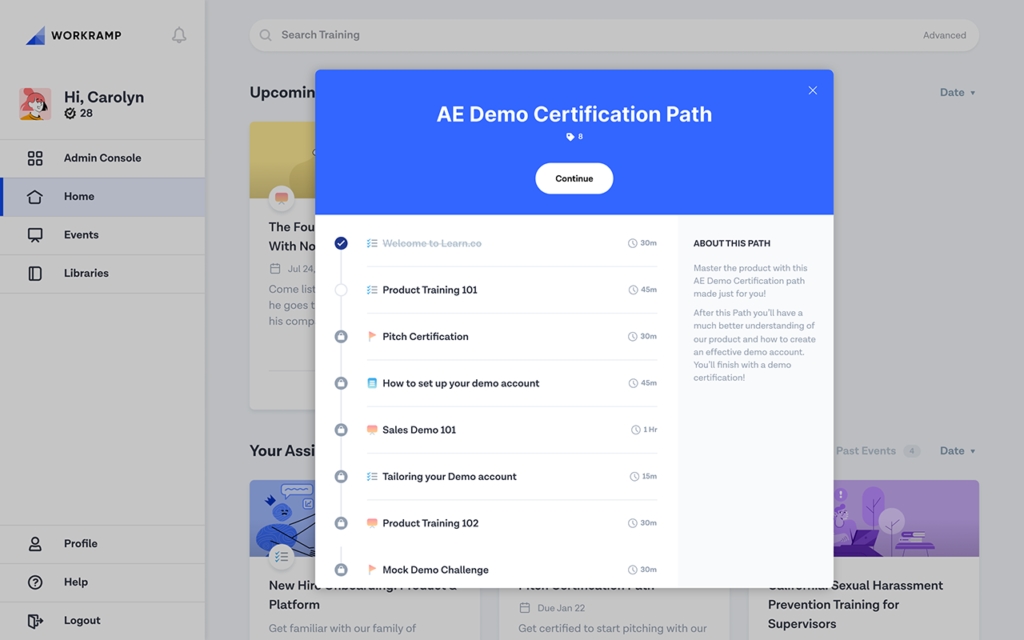The image size is (1024, 640).
Task: Open the Events page
Action: click(103, 235)
